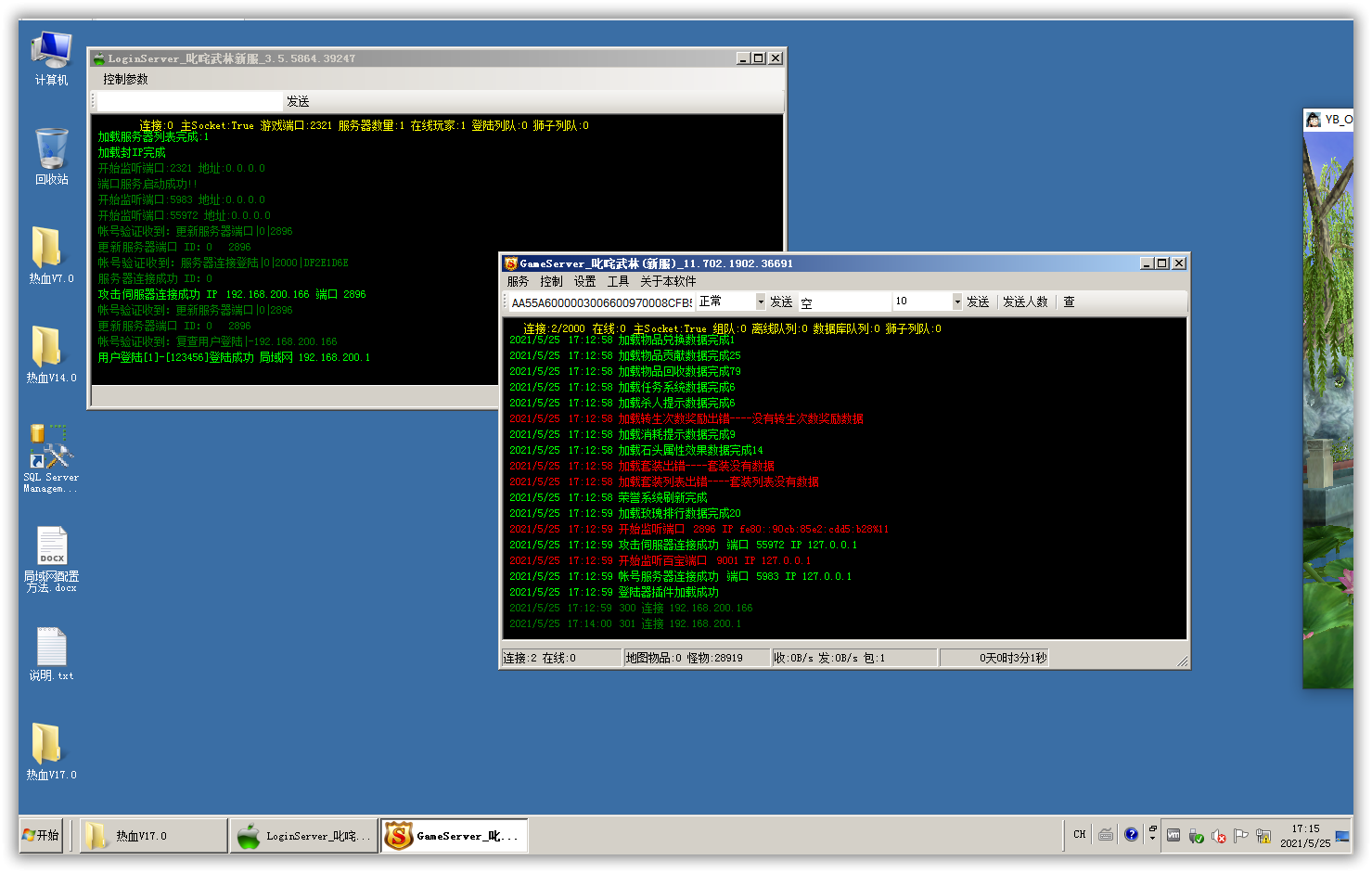Maximize the GameServer window
1372x873 pixels.
point(1161,263)
